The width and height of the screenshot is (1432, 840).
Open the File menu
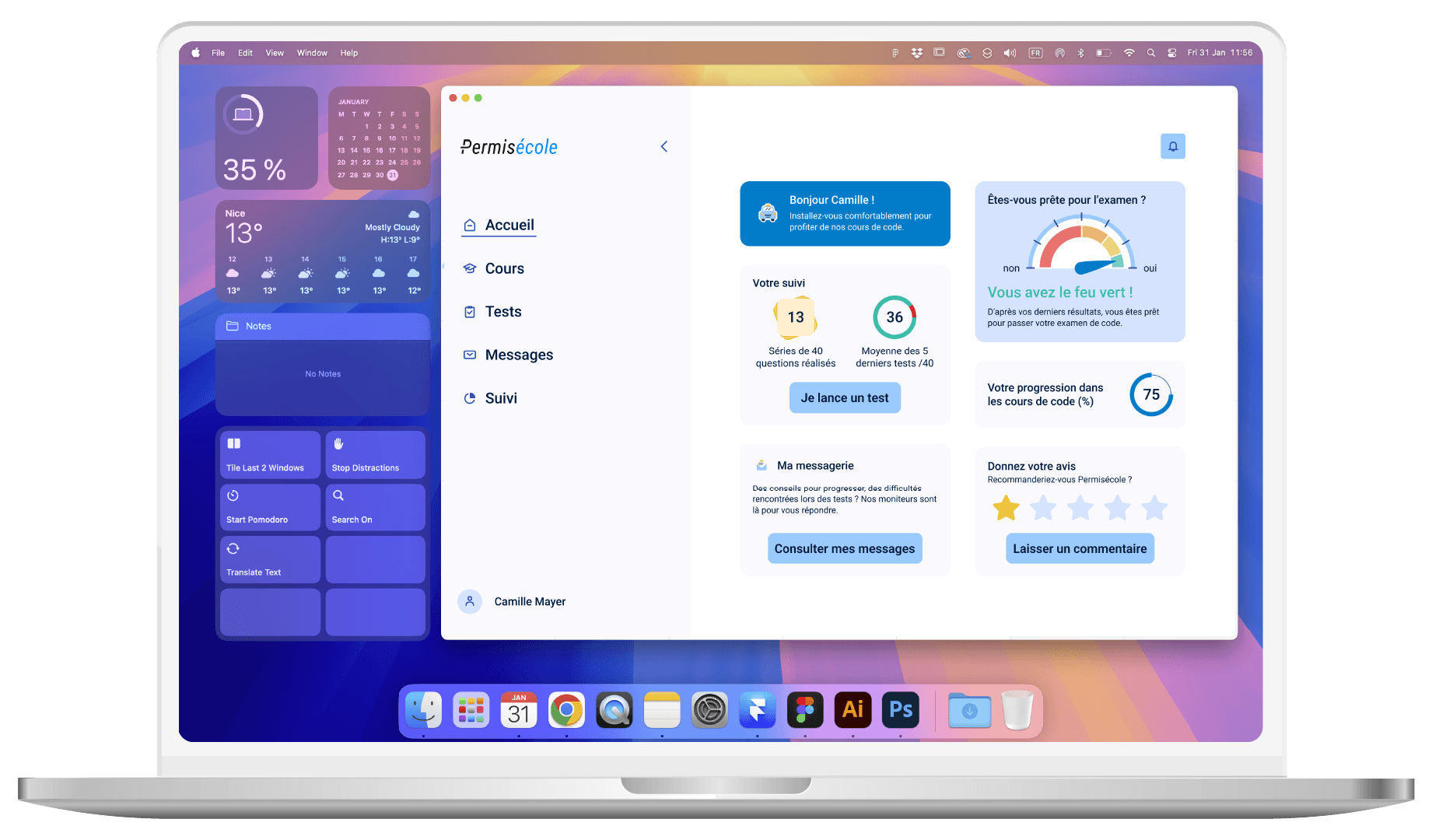click(x=218, y=53)
